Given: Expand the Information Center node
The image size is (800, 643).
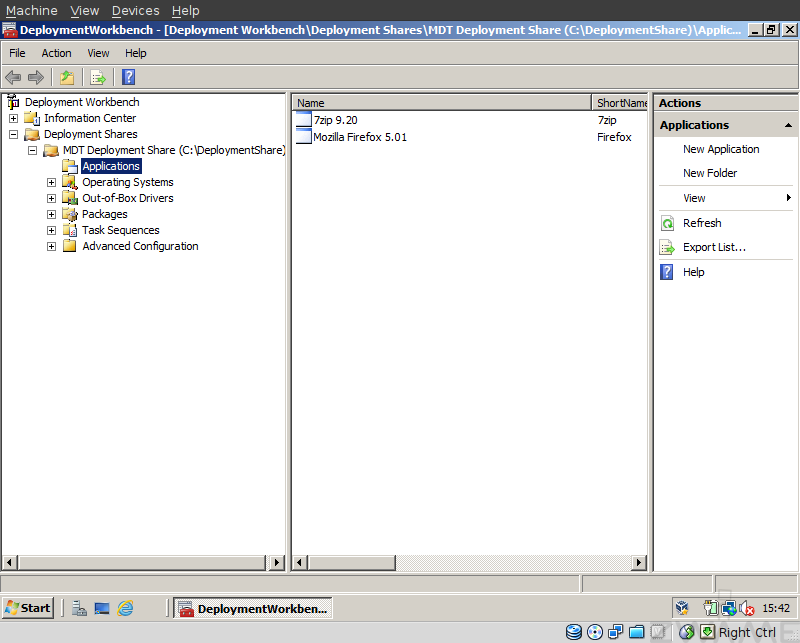Looking at the screenshot, I should click(14, 118).
